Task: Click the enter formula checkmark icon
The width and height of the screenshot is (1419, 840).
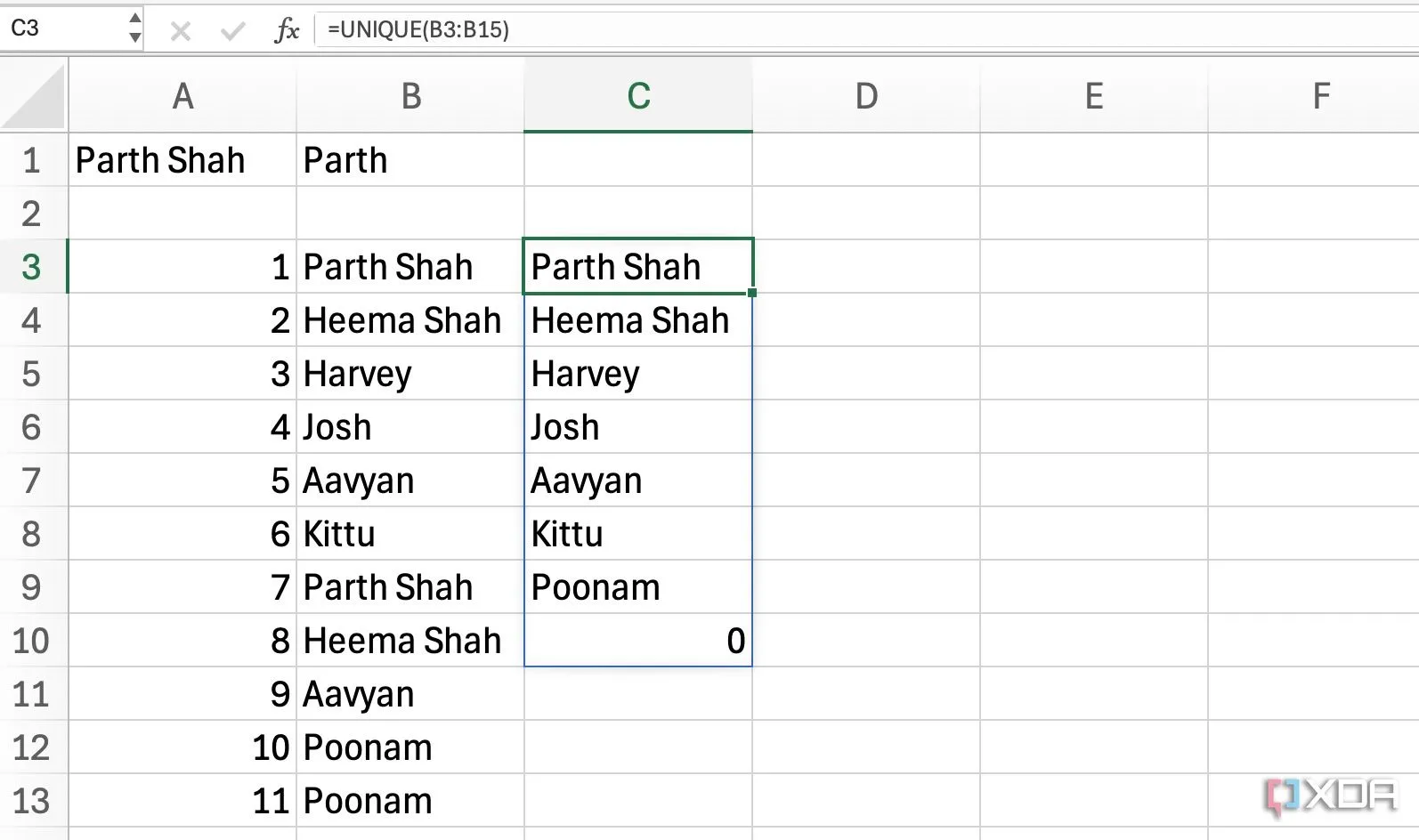Action: point(233,31)
